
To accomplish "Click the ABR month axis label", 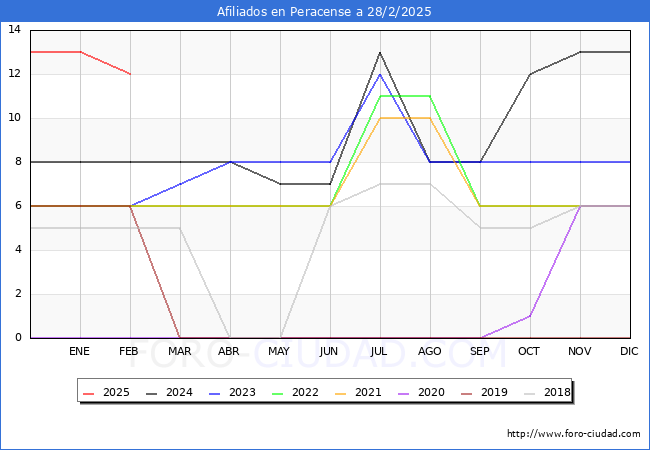I will coord(229,351).
